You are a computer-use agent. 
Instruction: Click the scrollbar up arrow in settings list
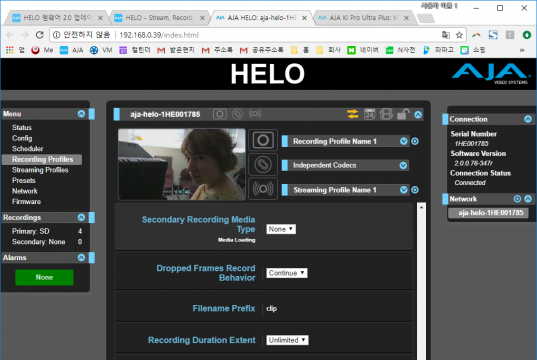[x=422, y=207]
